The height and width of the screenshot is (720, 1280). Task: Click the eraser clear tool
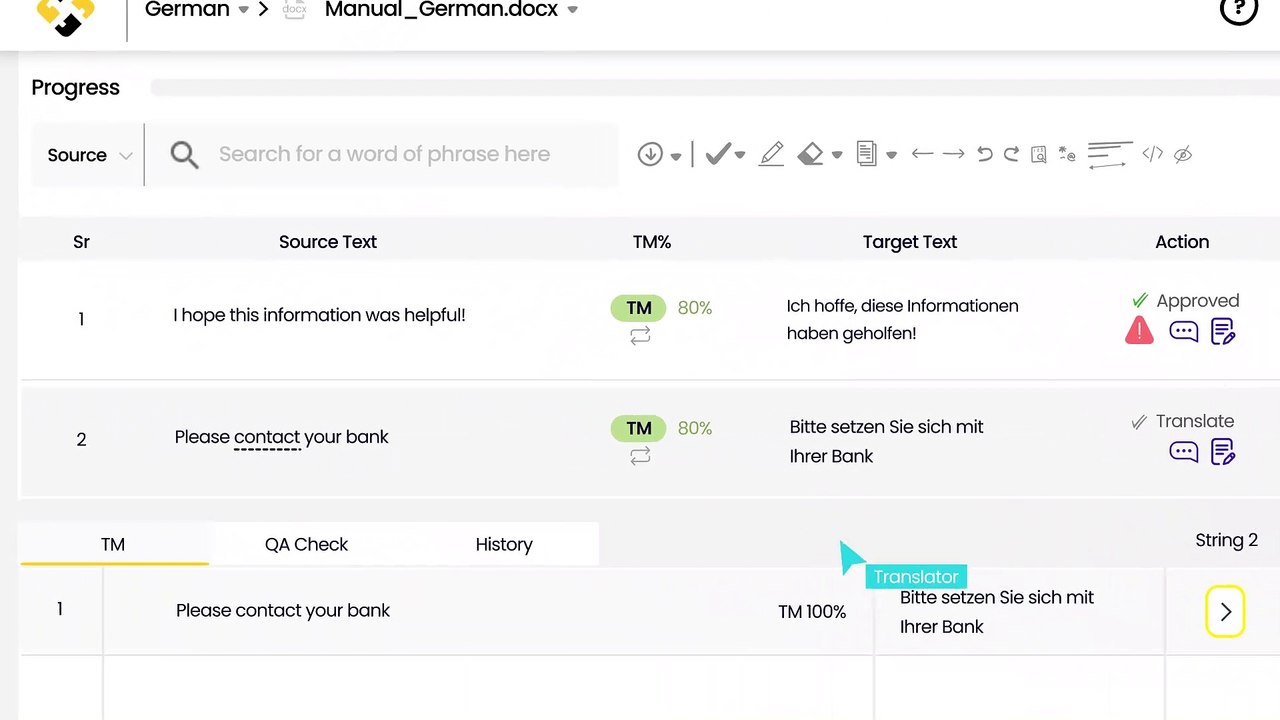point(811,154)
